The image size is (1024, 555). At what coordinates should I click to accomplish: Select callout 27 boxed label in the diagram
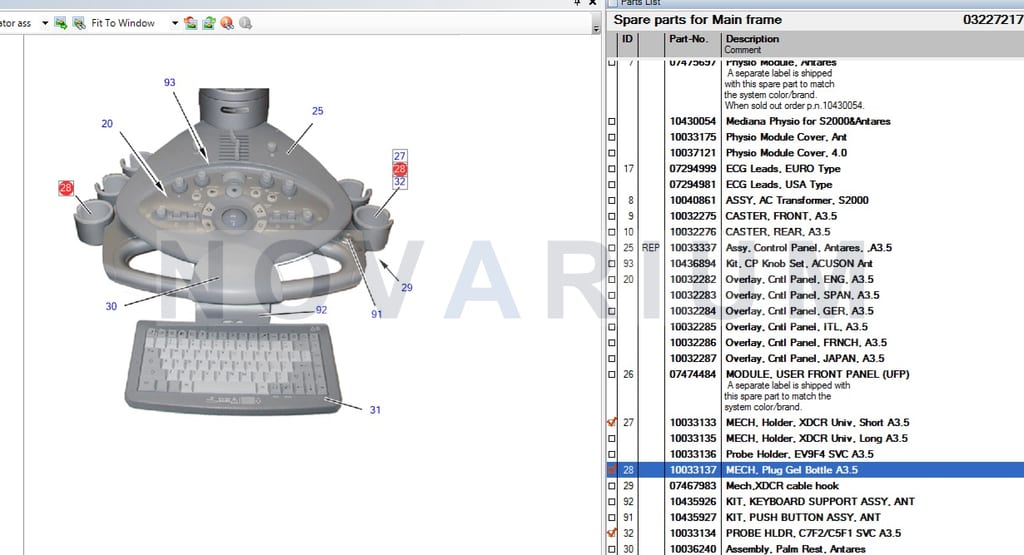[x=400, y=155]
